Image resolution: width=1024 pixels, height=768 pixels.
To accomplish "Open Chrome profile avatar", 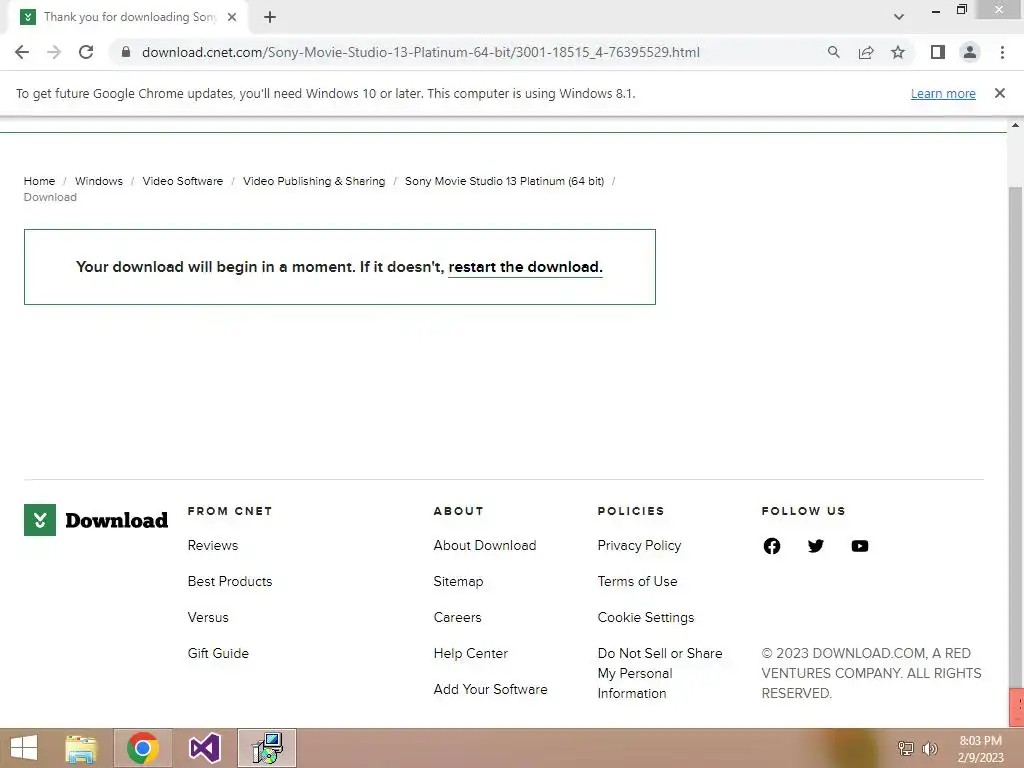I will (x=970, y=52).
